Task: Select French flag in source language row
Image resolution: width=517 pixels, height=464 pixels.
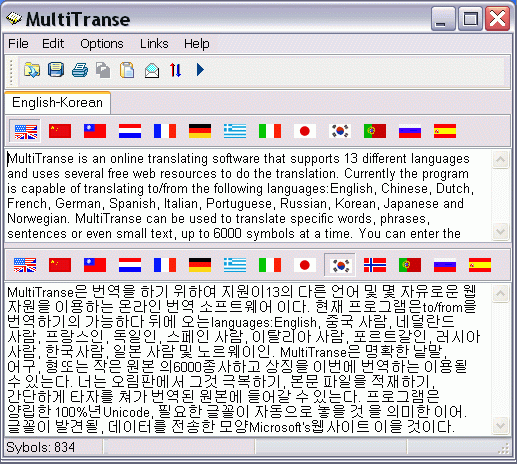Action: pos(165,131)
